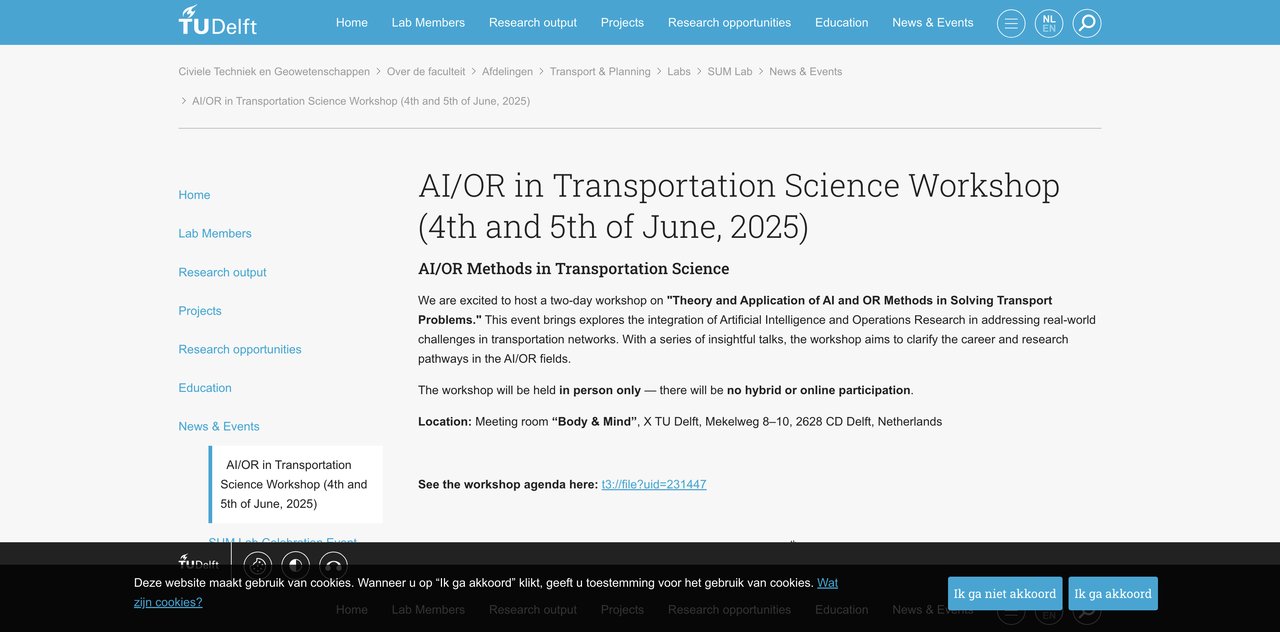The image size is (1280, 632).
Task: Open Research opportunities in the left sidebar
Action: click(x=240, y=349)
